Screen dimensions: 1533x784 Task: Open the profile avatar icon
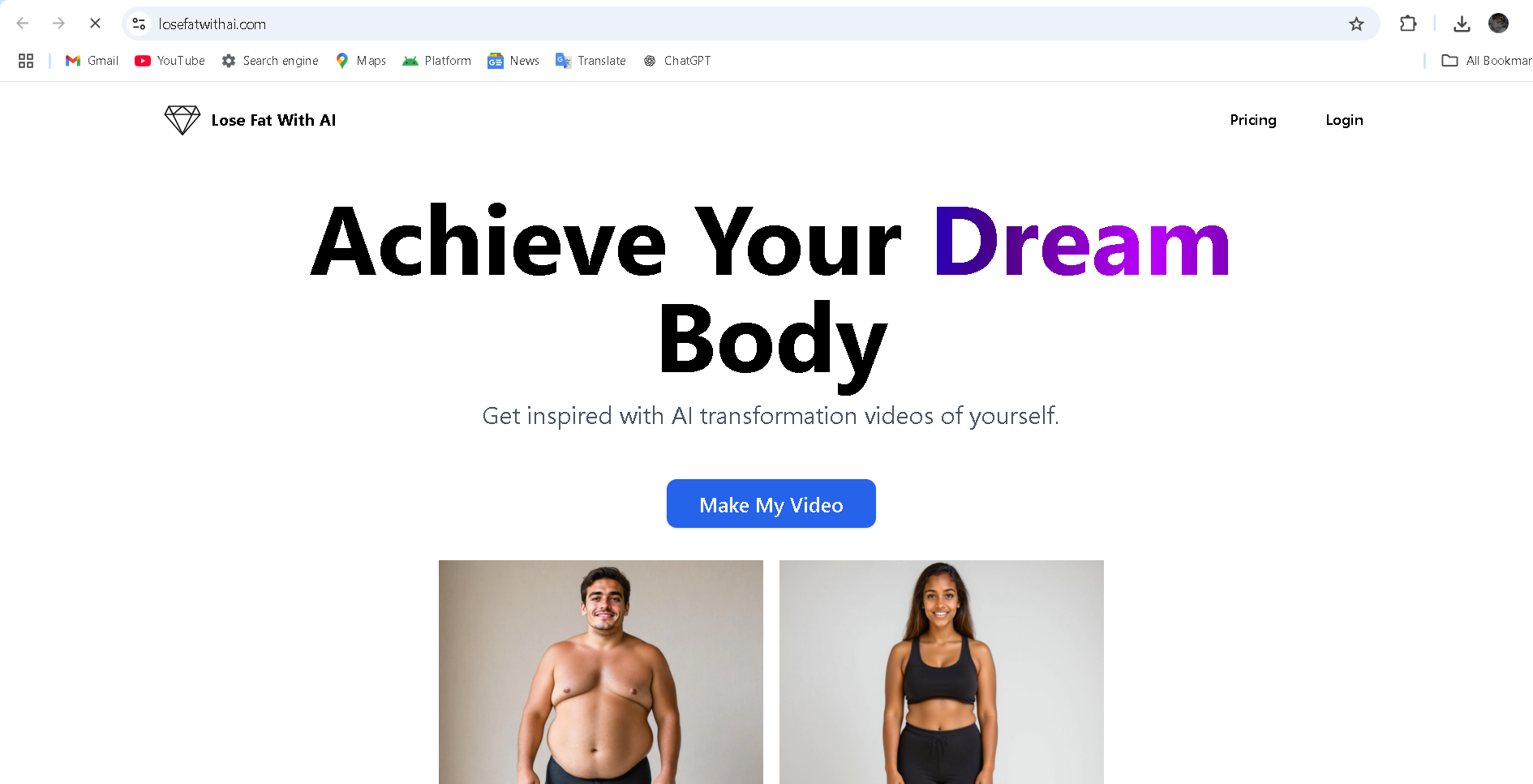coord(1498,24)
